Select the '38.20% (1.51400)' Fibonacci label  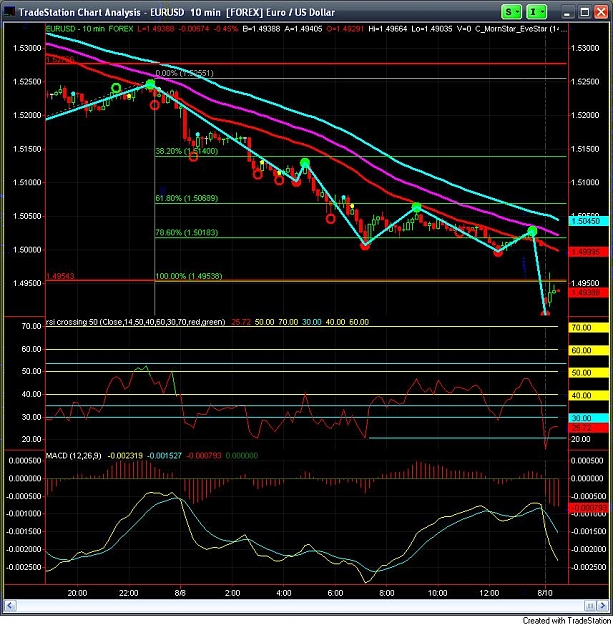click(187, 151)
